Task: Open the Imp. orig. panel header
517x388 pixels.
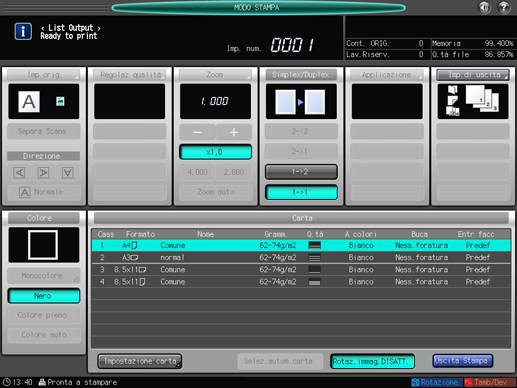Action: coord(44,75)
